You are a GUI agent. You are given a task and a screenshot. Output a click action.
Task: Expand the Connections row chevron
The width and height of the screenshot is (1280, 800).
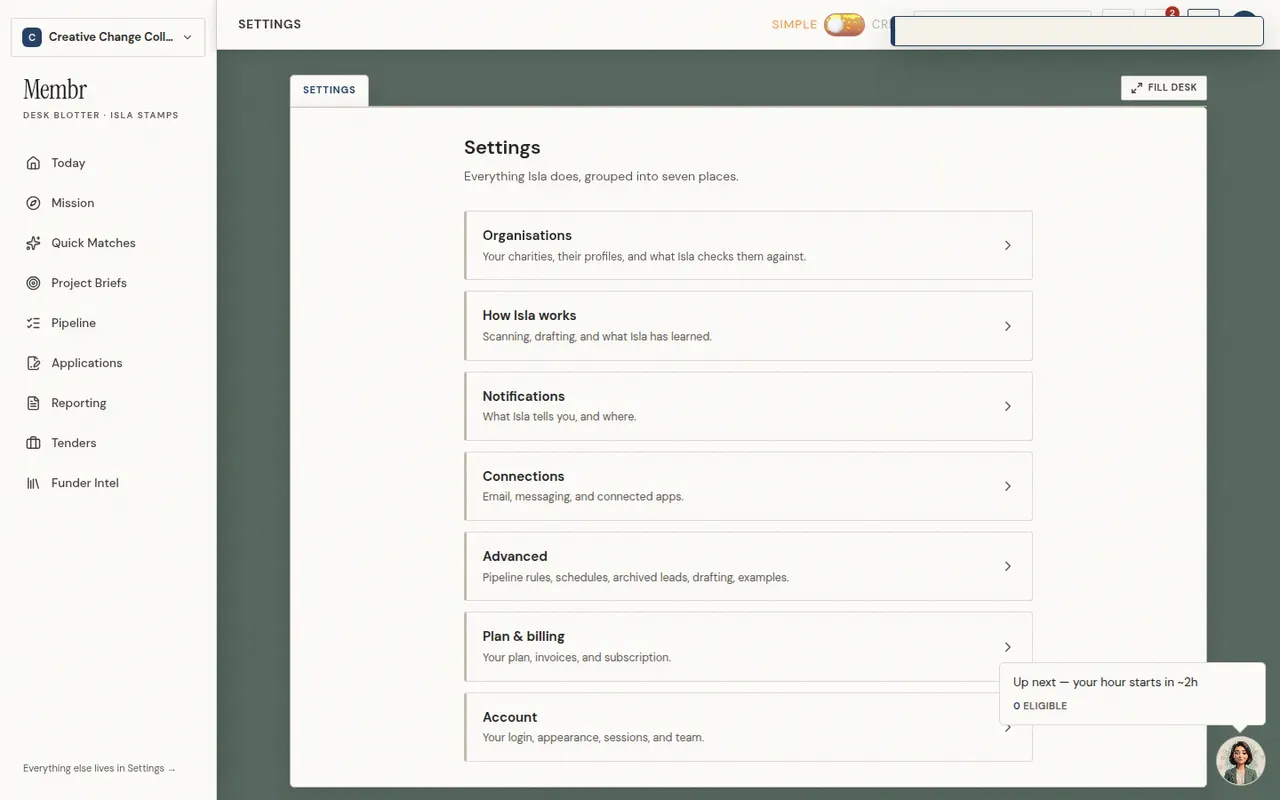[x=1007, y=486]
